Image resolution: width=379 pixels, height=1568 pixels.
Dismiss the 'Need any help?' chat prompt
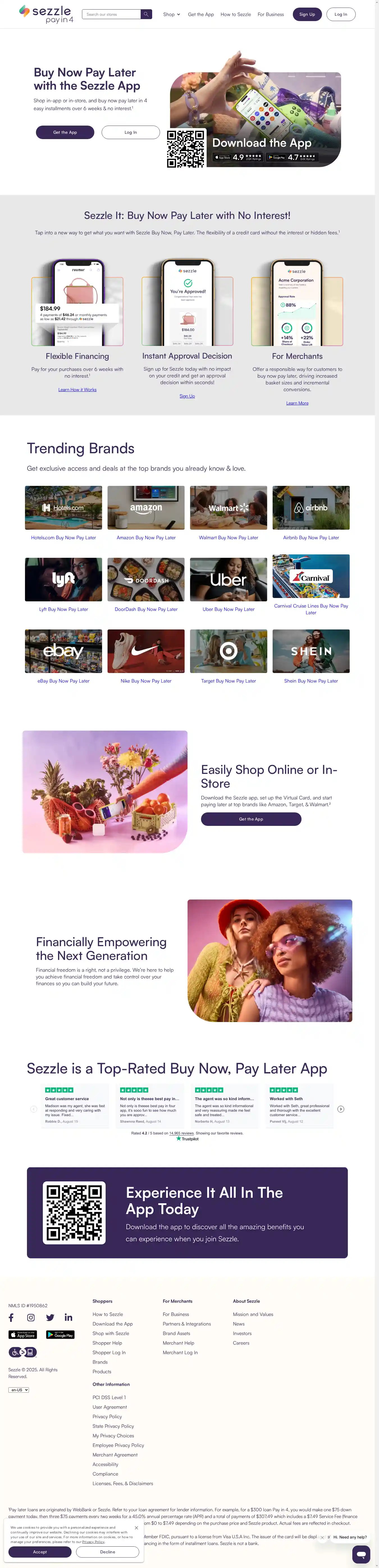tap(322, 1537)
